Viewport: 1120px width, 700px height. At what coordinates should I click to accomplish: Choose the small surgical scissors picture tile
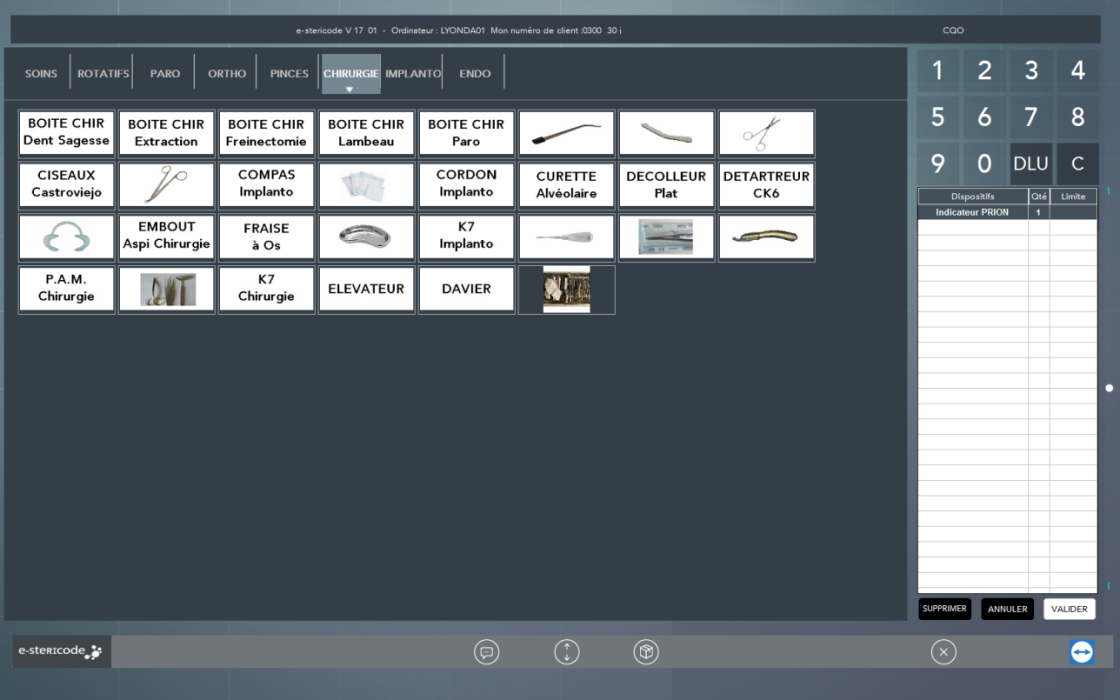point(766,133)
